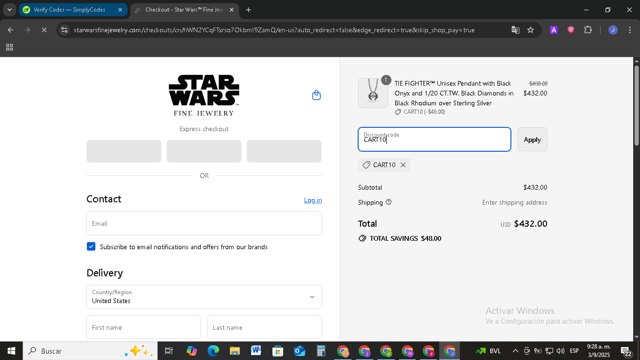This screenshot has height=360, width=640.
Task: Remove the applied CART10 discount tag
Action: [403, 165]
